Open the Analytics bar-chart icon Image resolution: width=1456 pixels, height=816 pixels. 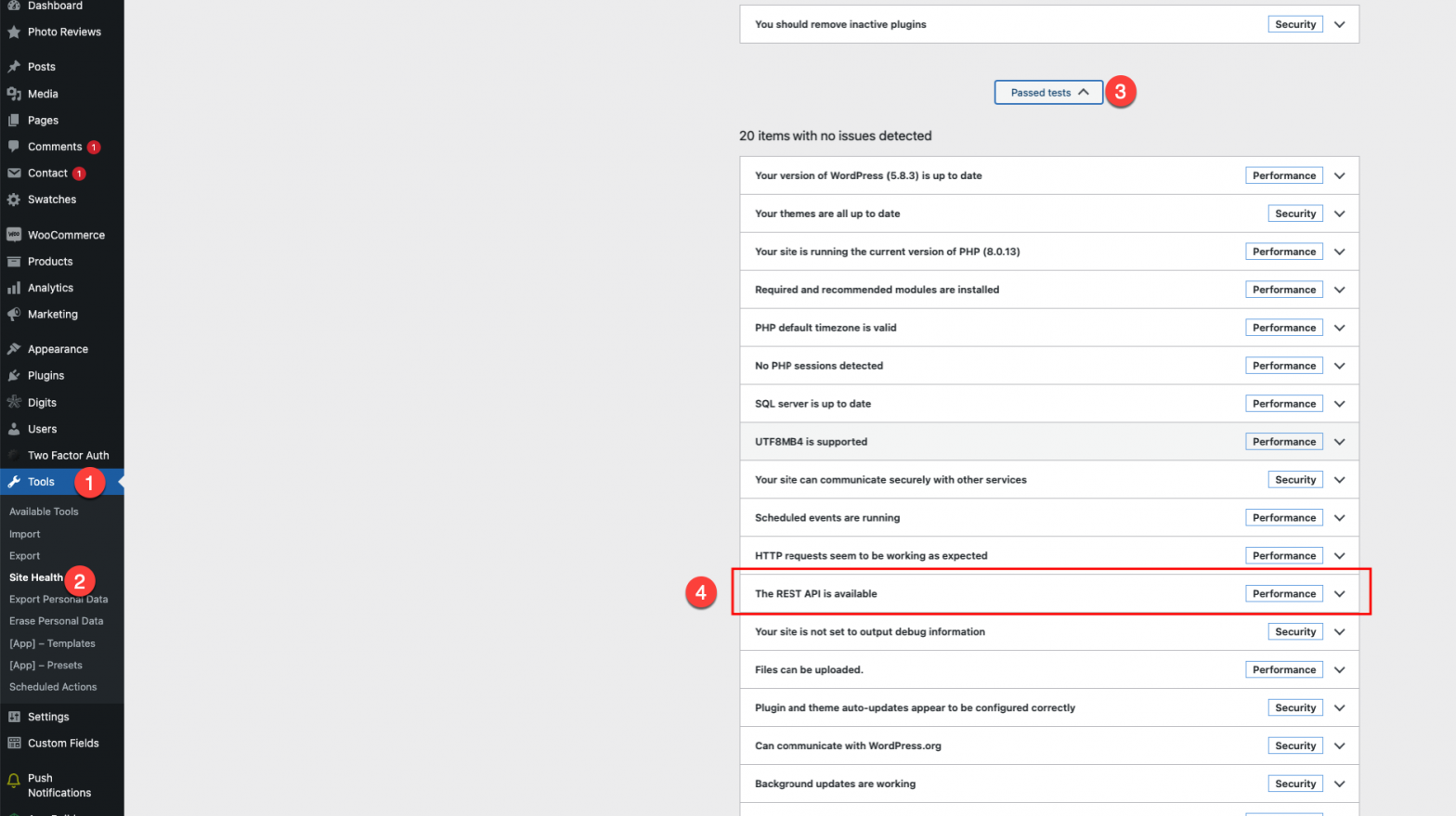point(13,288)
